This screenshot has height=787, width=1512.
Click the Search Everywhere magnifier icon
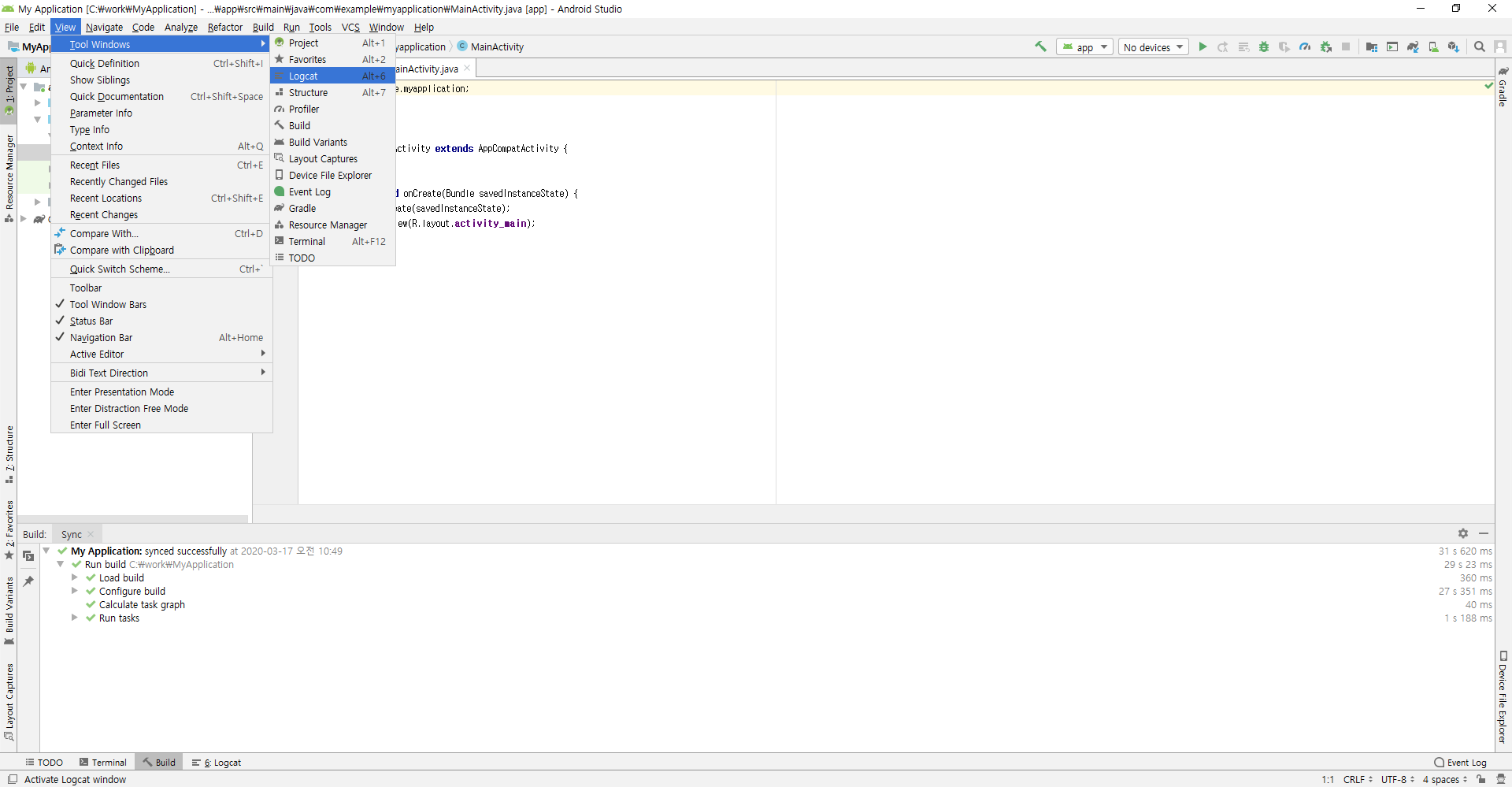click(x=1480, y=47)
